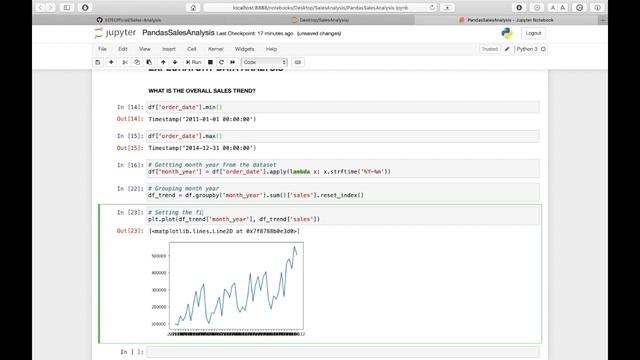Screen dimensions: 640x360
Task: Open the Widgets menu
Action: tap(244, 49)
